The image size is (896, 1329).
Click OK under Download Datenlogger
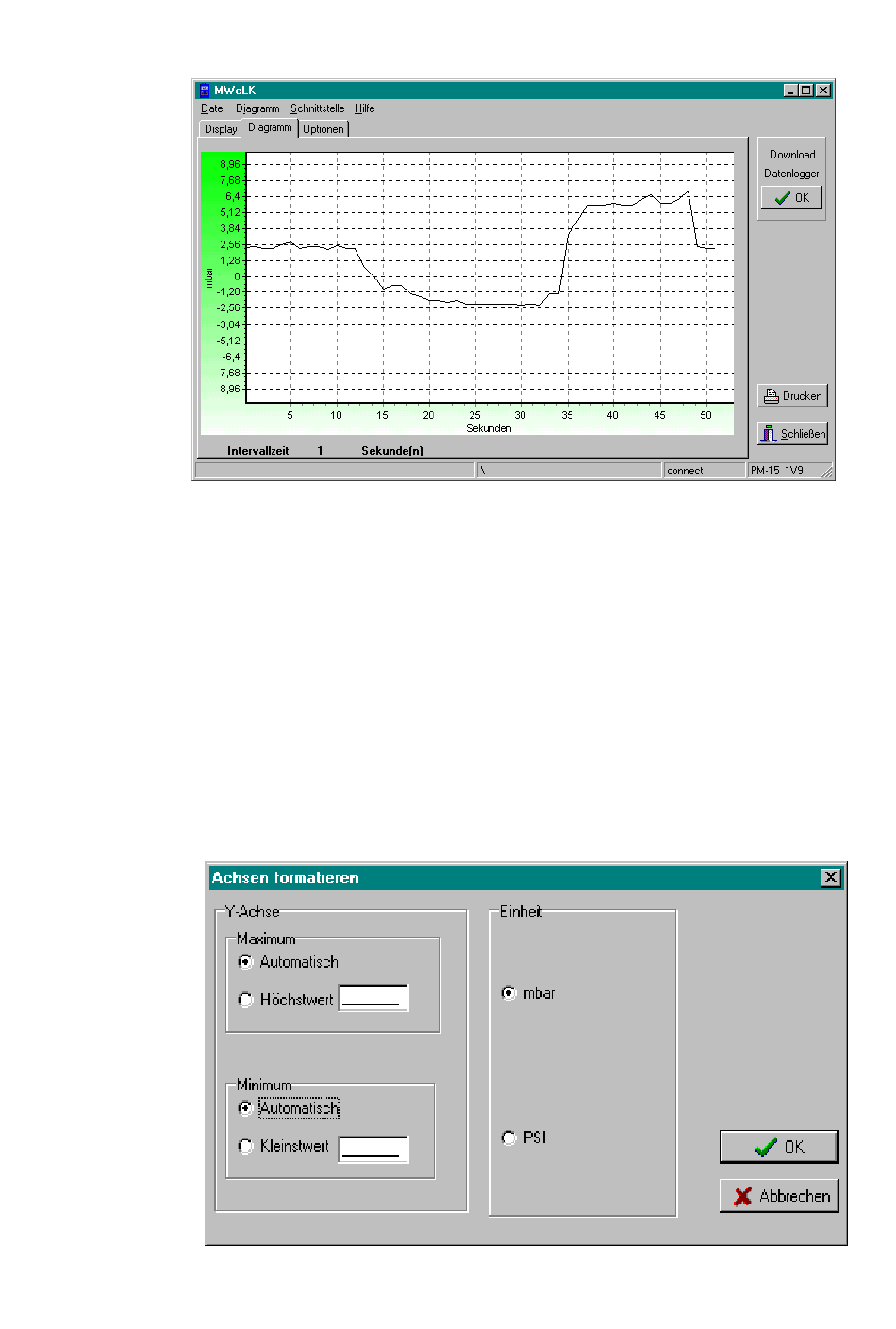click(792, 198)
